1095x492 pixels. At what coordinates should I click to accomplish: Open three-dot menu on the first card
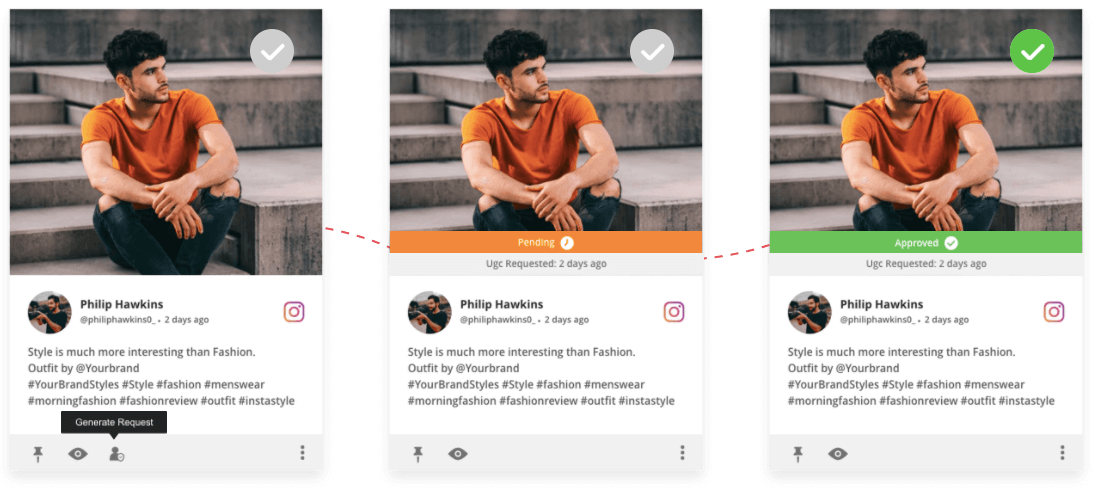point(302,453)
